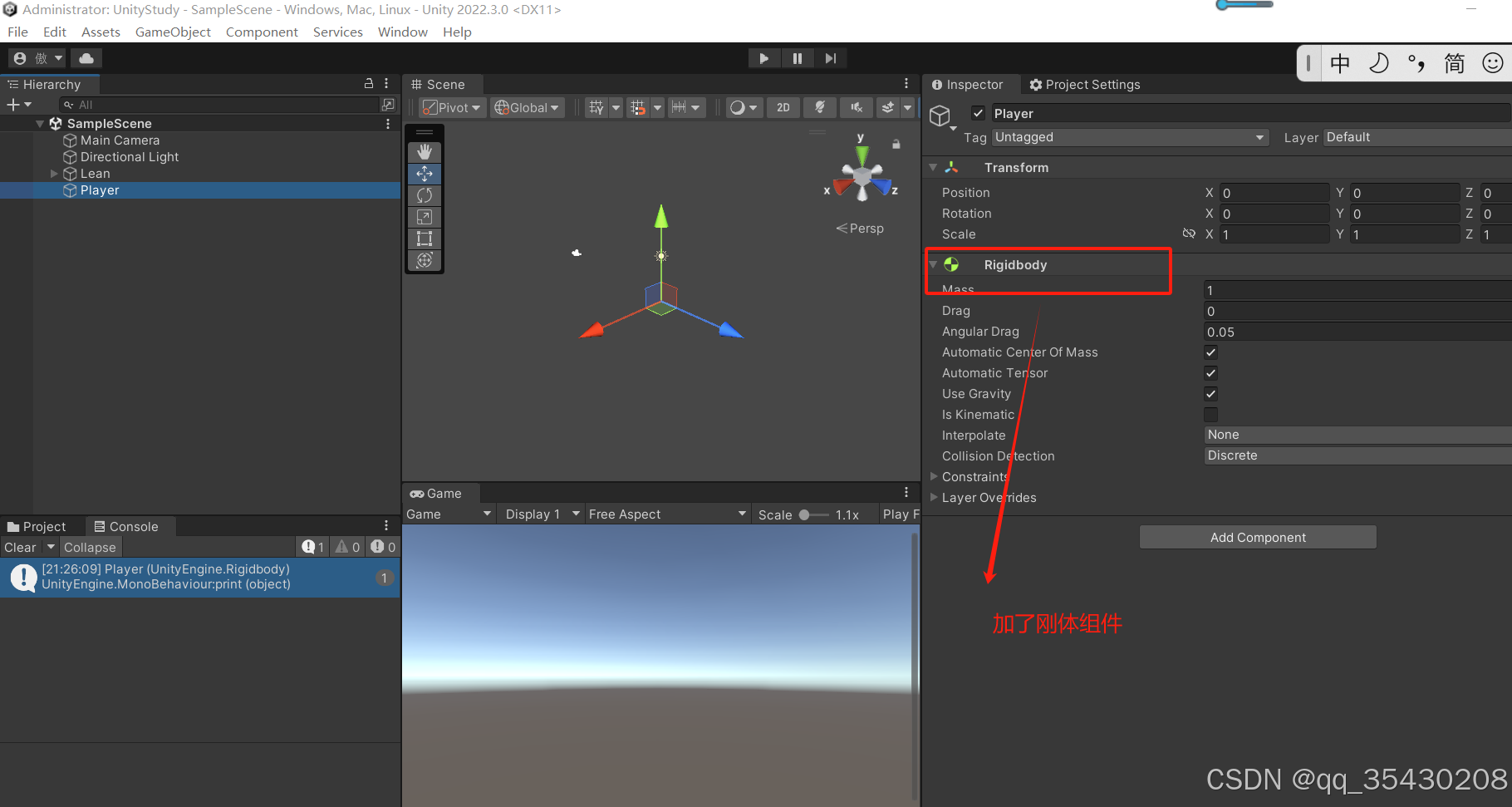Screen dimensions: 1512x807
Task: Click the Add Component button
Action: 1257,537
